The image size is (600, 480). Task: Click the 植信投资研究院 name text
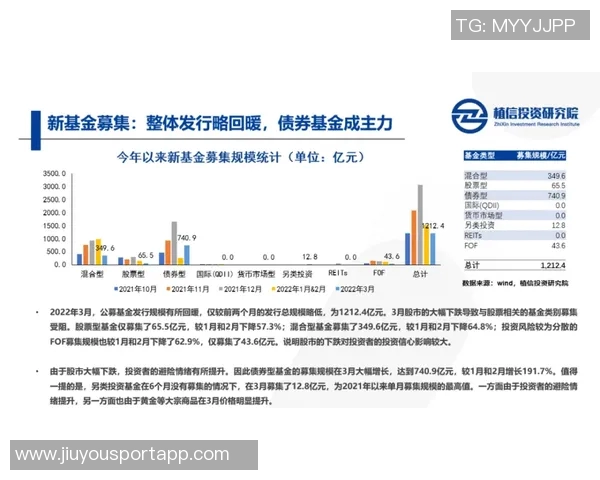tap(536, 113)
